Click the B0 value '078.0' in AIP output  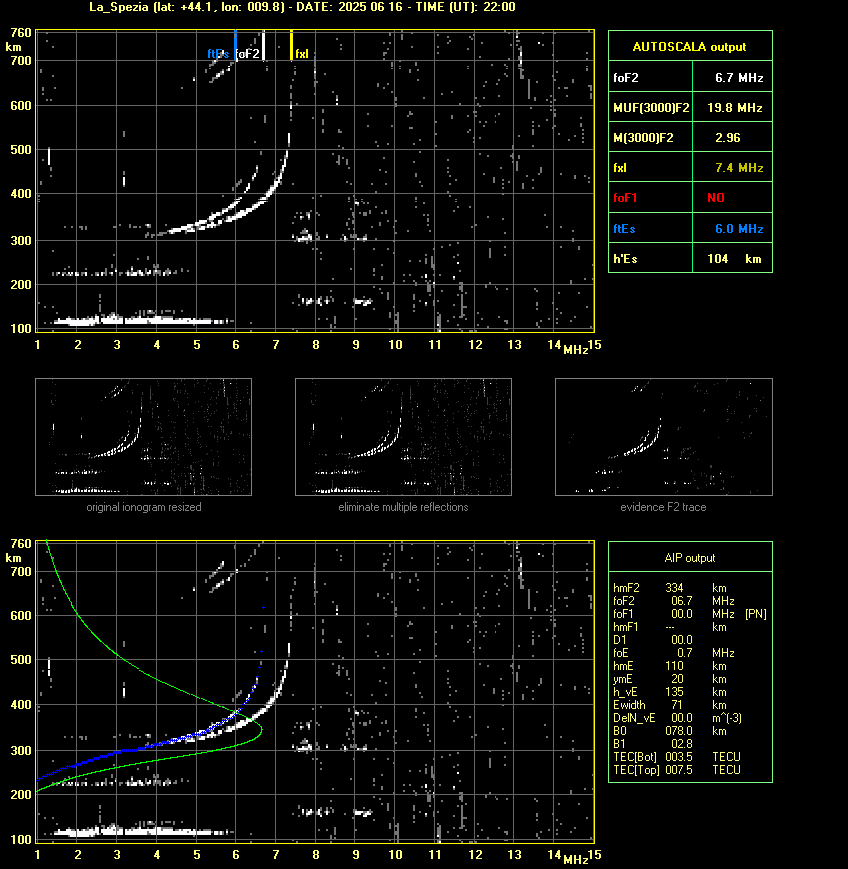click(x=678, y=730)
